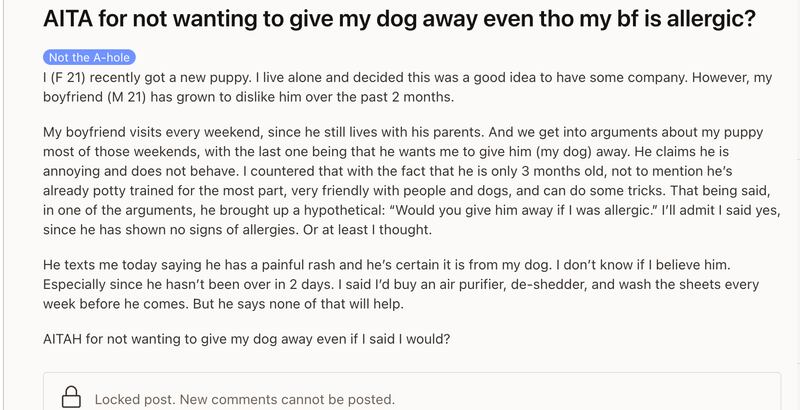Click the closing 'AITAH for not wanting' question line
The width and height of the screenshot is (800, 410).
[246, 339]
